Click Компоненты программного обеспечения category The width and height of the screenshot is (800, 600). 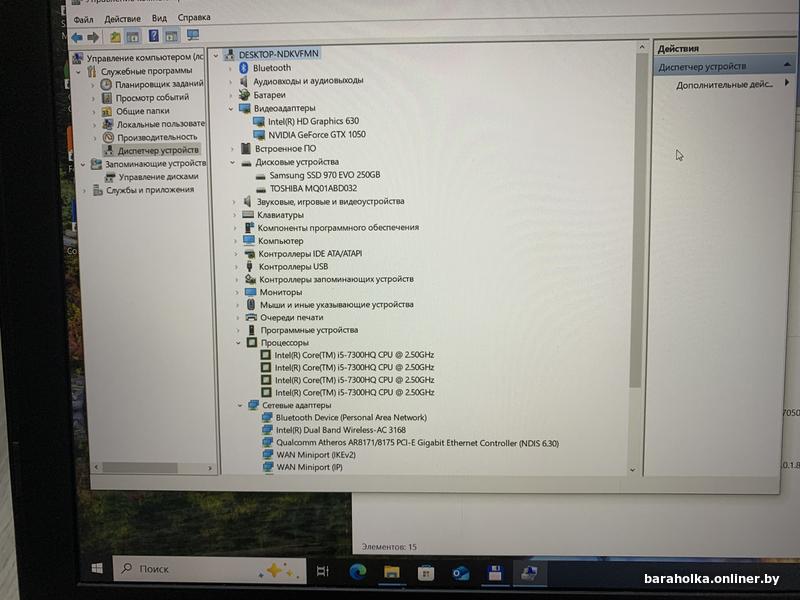point(338,228)
